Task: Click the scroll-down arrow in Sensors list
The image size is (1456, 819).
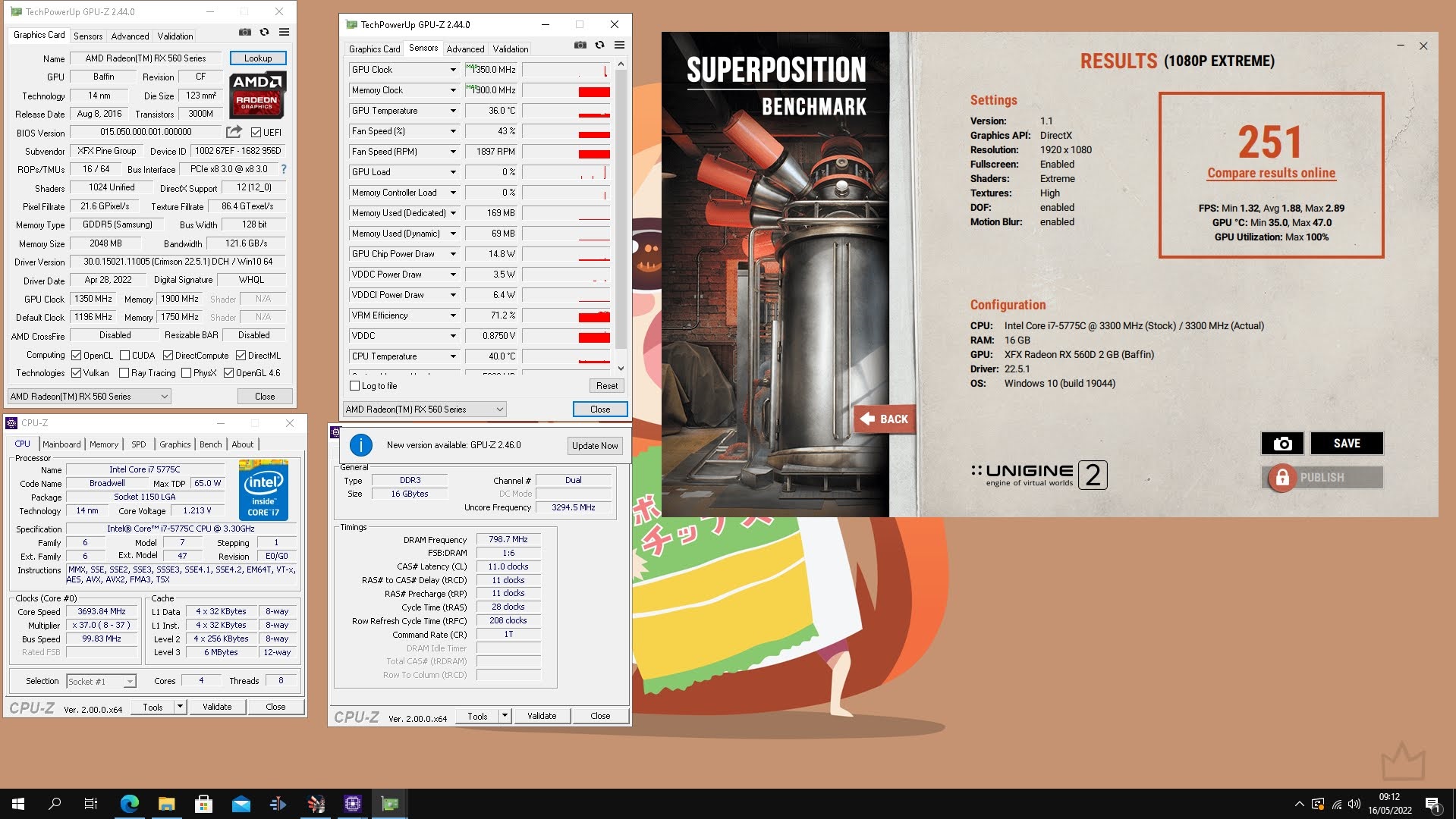Action: pos(621,369)
